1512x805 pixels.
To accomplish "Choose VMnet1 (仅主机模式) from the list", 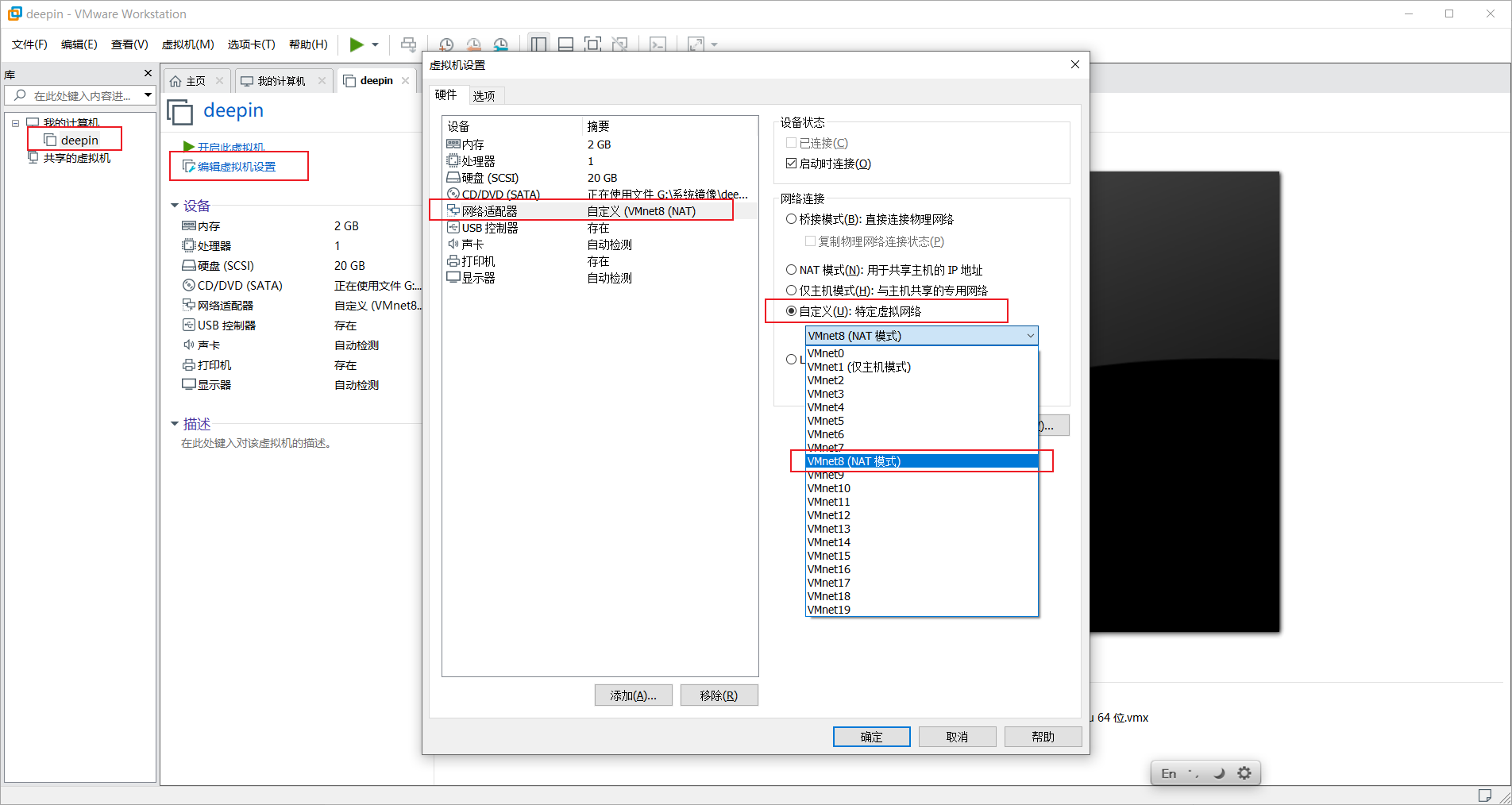I will pyautogui.click(x=858, y=367).
